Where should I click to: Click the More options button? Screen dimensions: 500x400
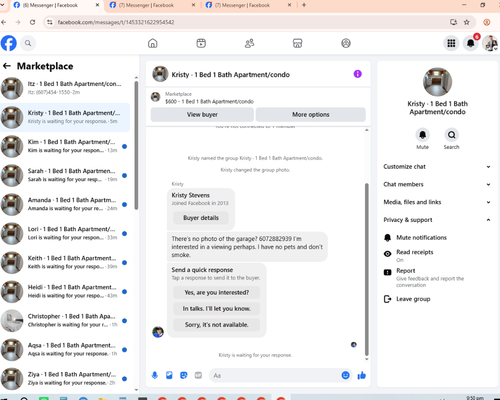tap(311, 115)
